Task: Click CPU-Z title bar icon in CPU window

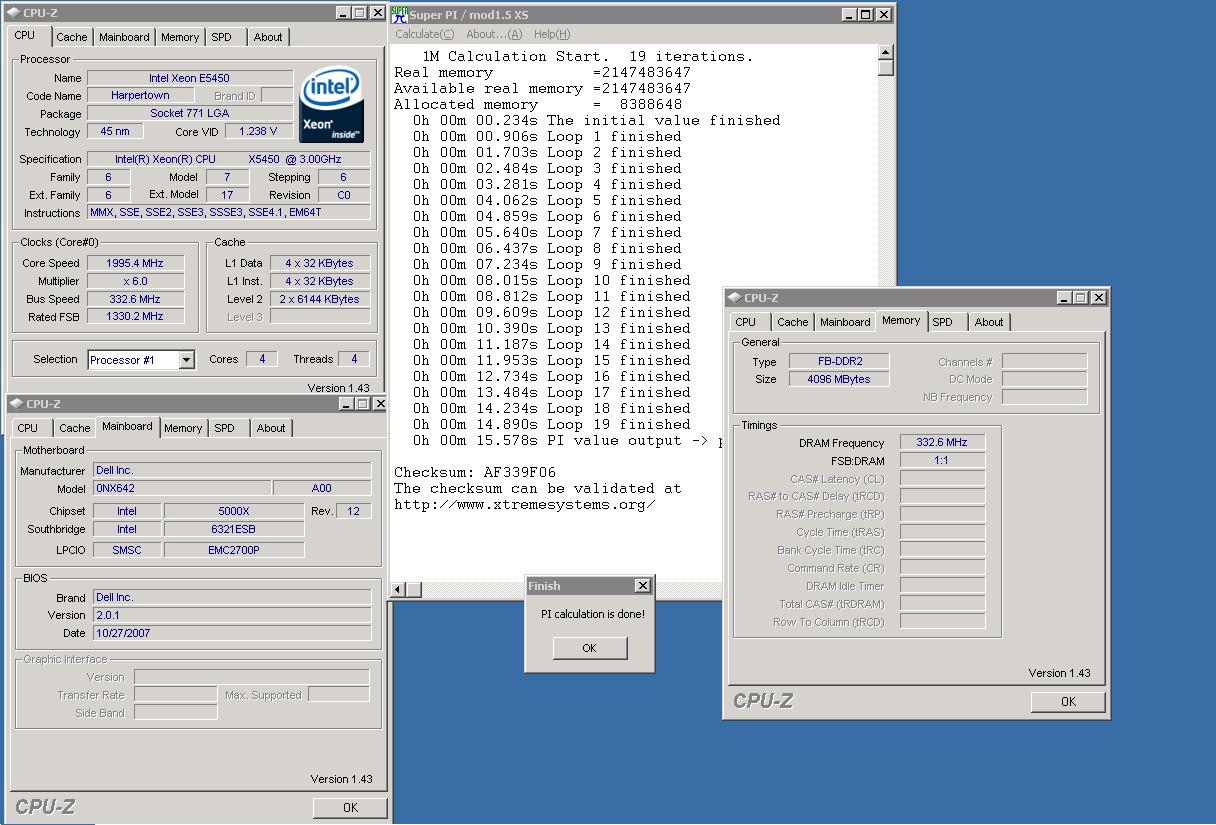Action: 16,13
